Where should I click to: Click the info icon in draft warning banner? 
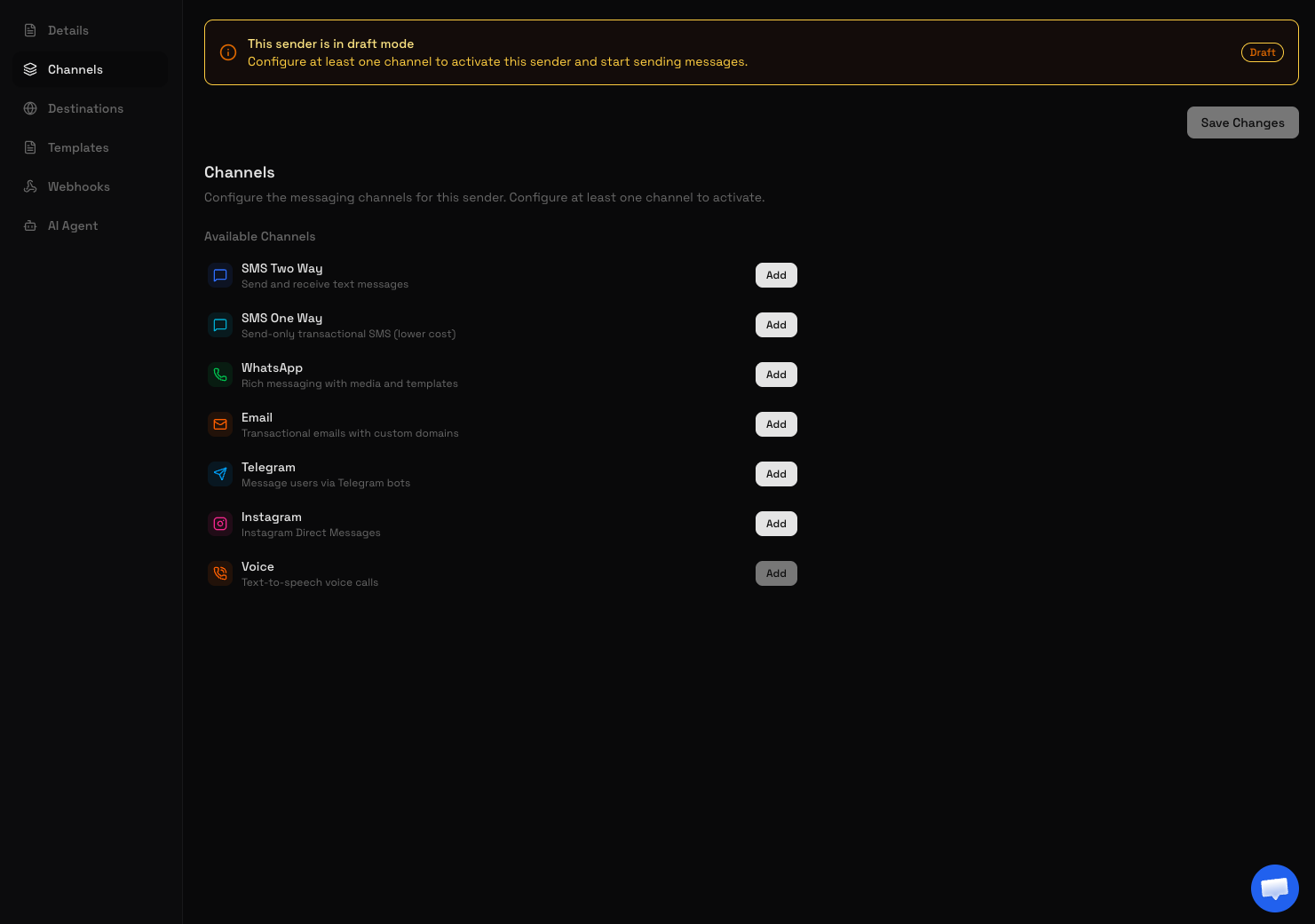click(x=228, y=52)
